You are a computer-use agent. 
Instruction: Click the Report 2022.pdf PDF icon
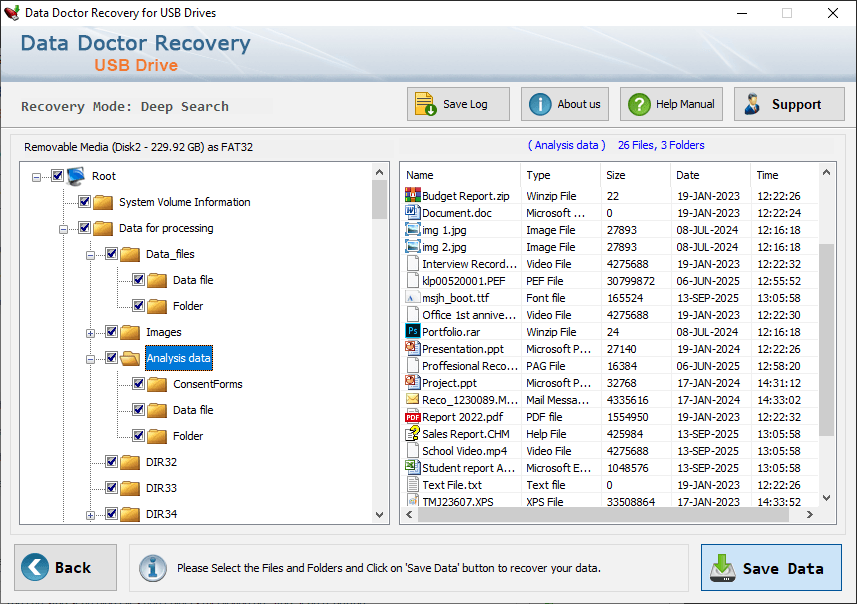click(413, 417)
